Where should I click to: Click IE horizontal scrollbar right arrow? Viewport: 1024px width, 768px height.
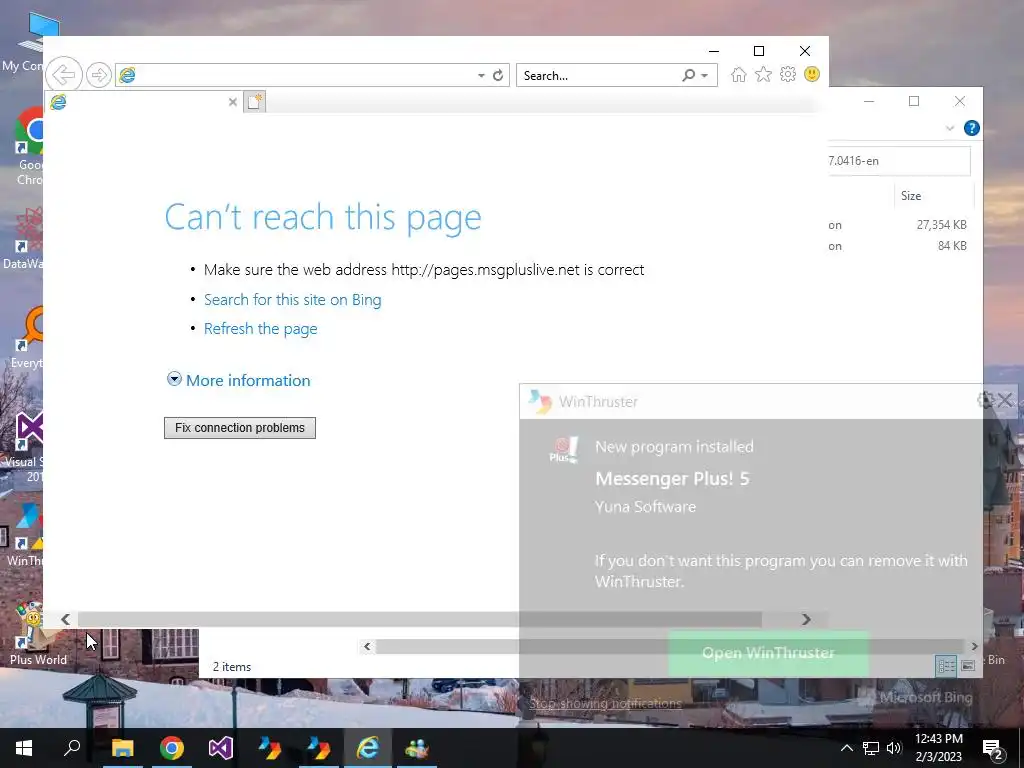806,619
